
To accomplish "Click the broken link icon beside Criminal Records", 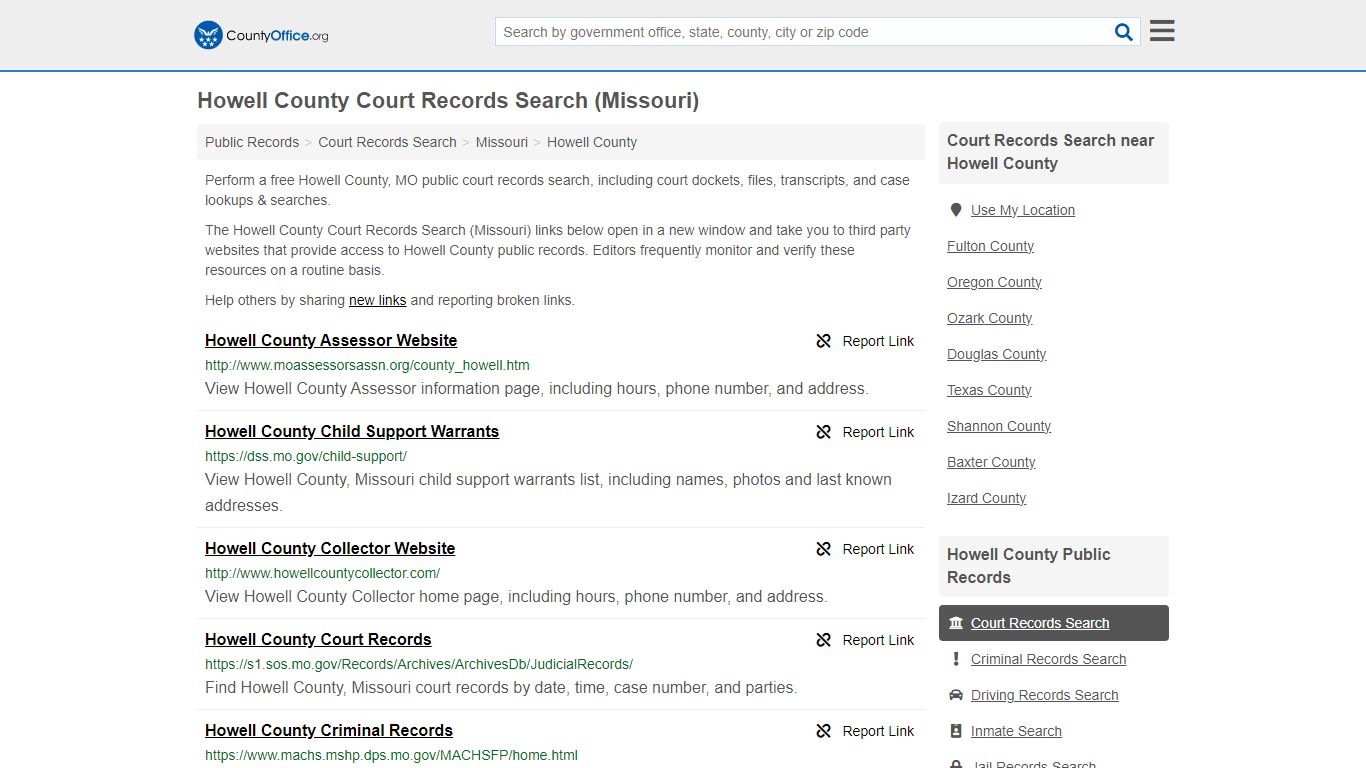I will (823, 731).
